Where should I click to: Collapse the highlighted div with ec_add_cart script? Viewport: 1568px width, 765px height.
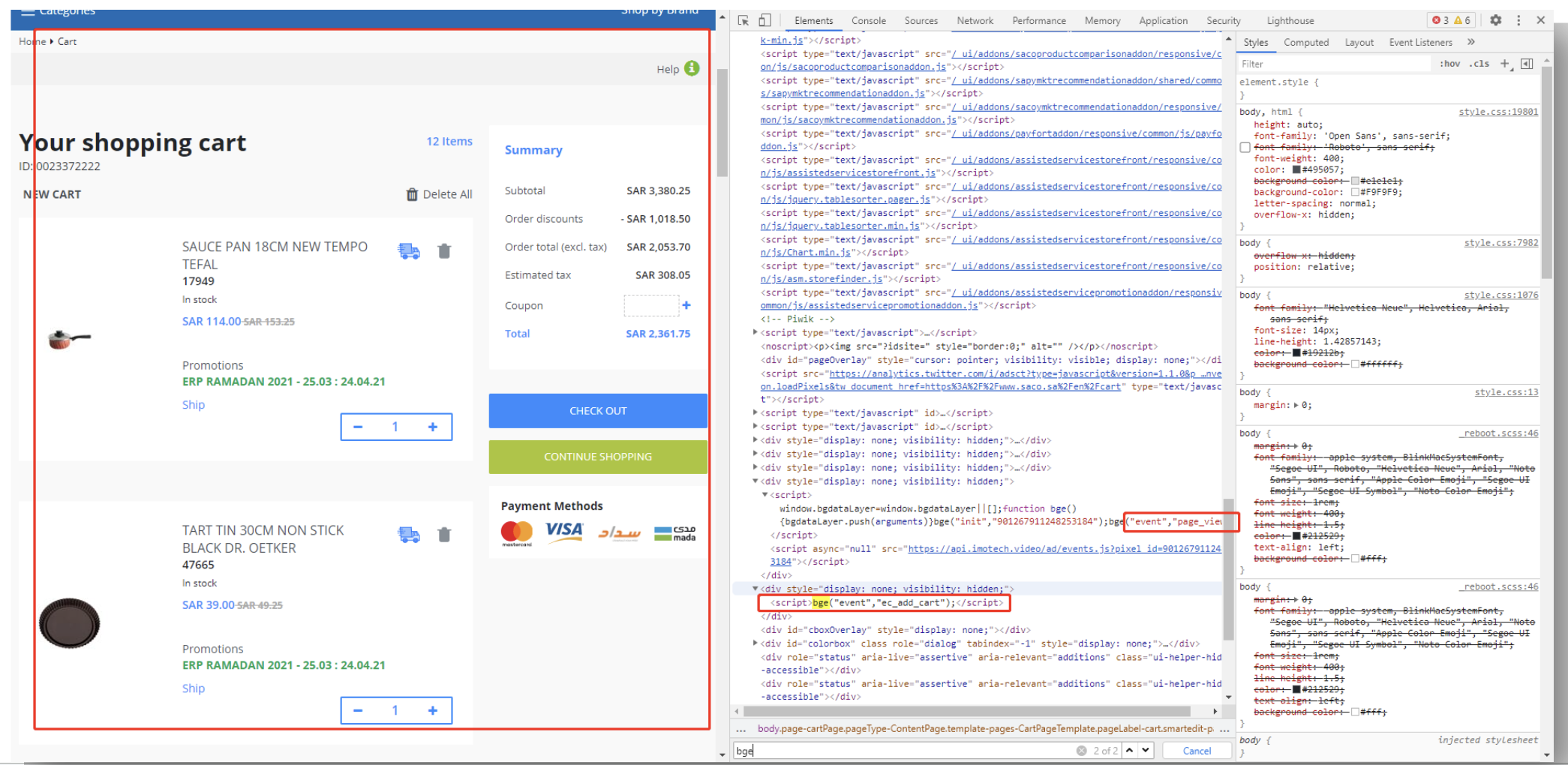coord(755,589)
